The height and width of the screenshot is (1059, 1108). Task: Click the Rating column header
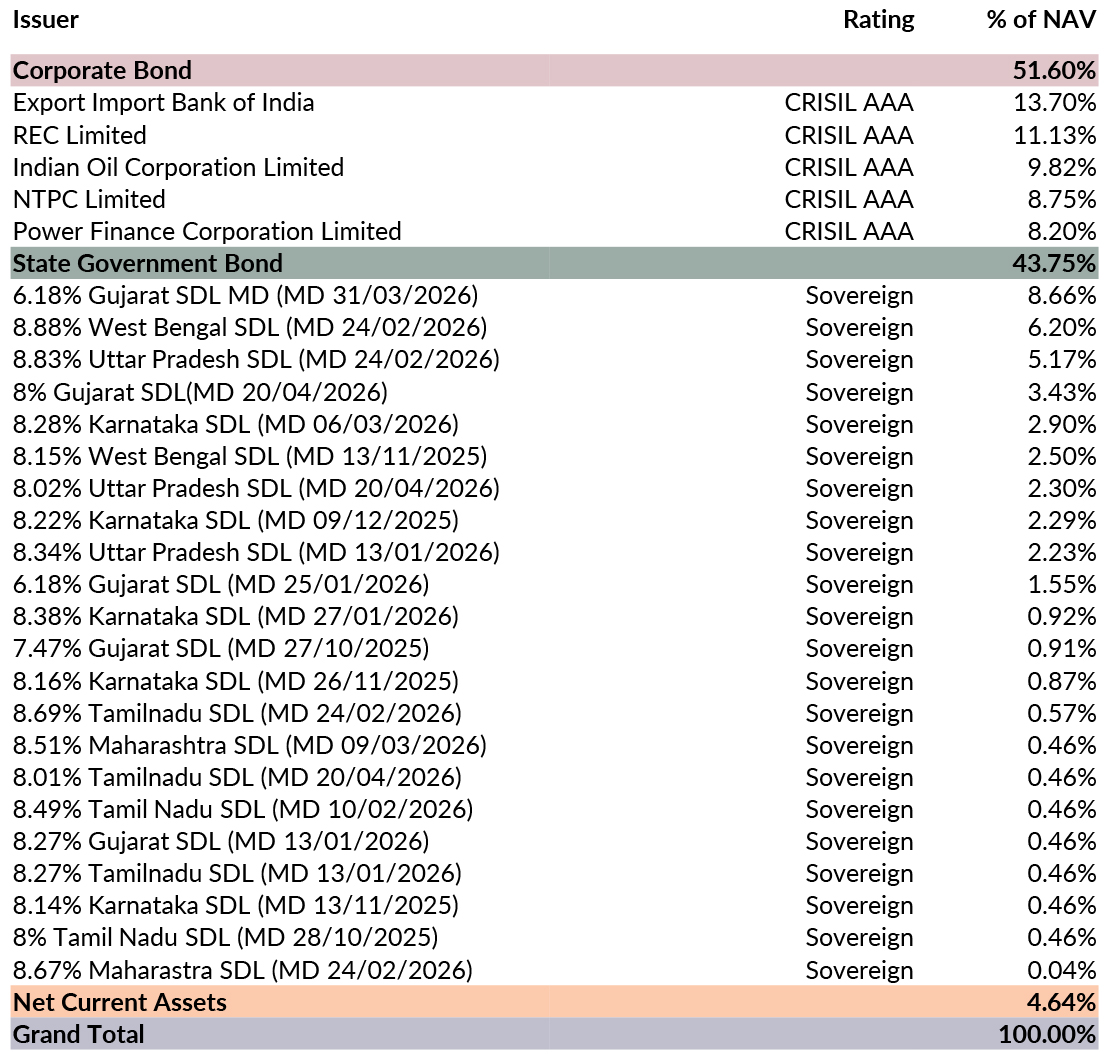(x=878, y=19)
